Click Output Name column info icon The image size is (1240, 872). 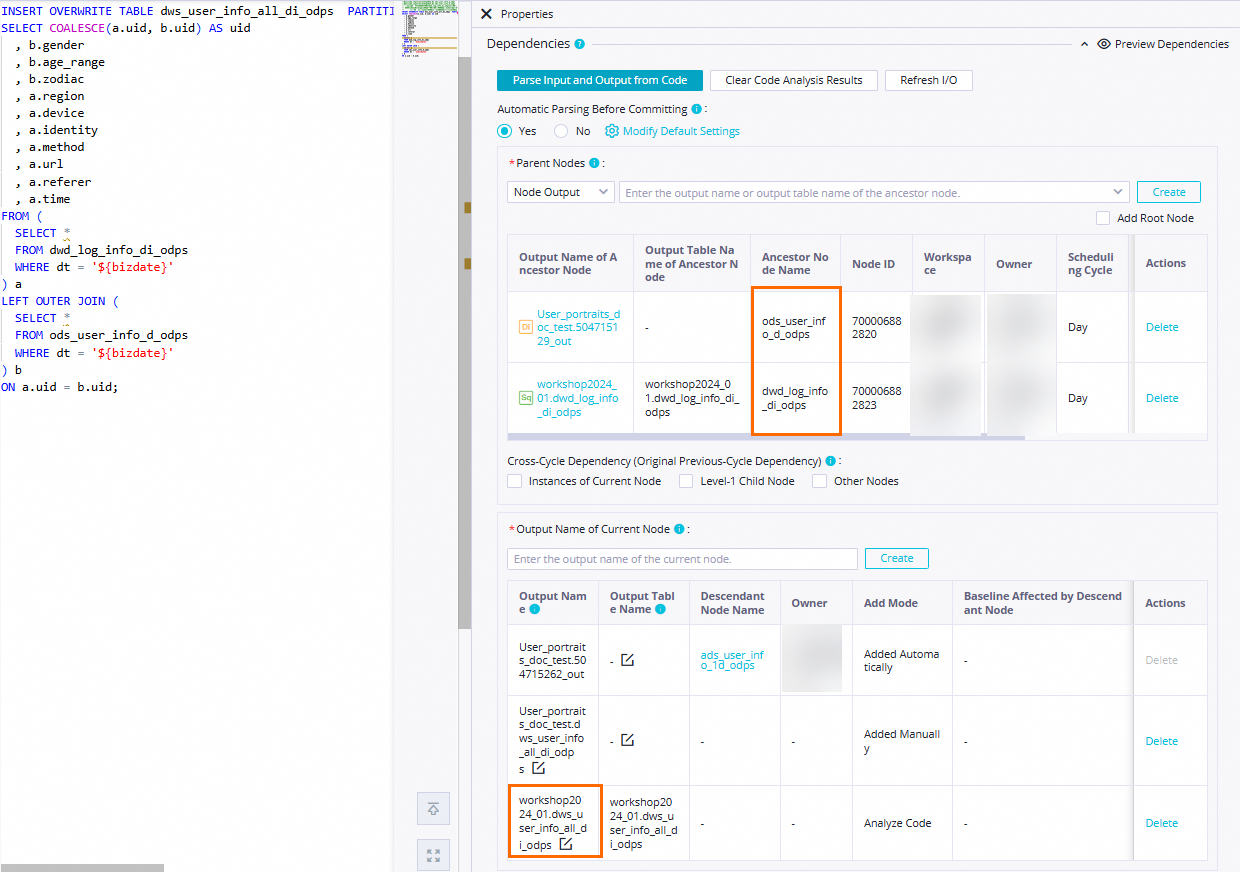[534, 609]
